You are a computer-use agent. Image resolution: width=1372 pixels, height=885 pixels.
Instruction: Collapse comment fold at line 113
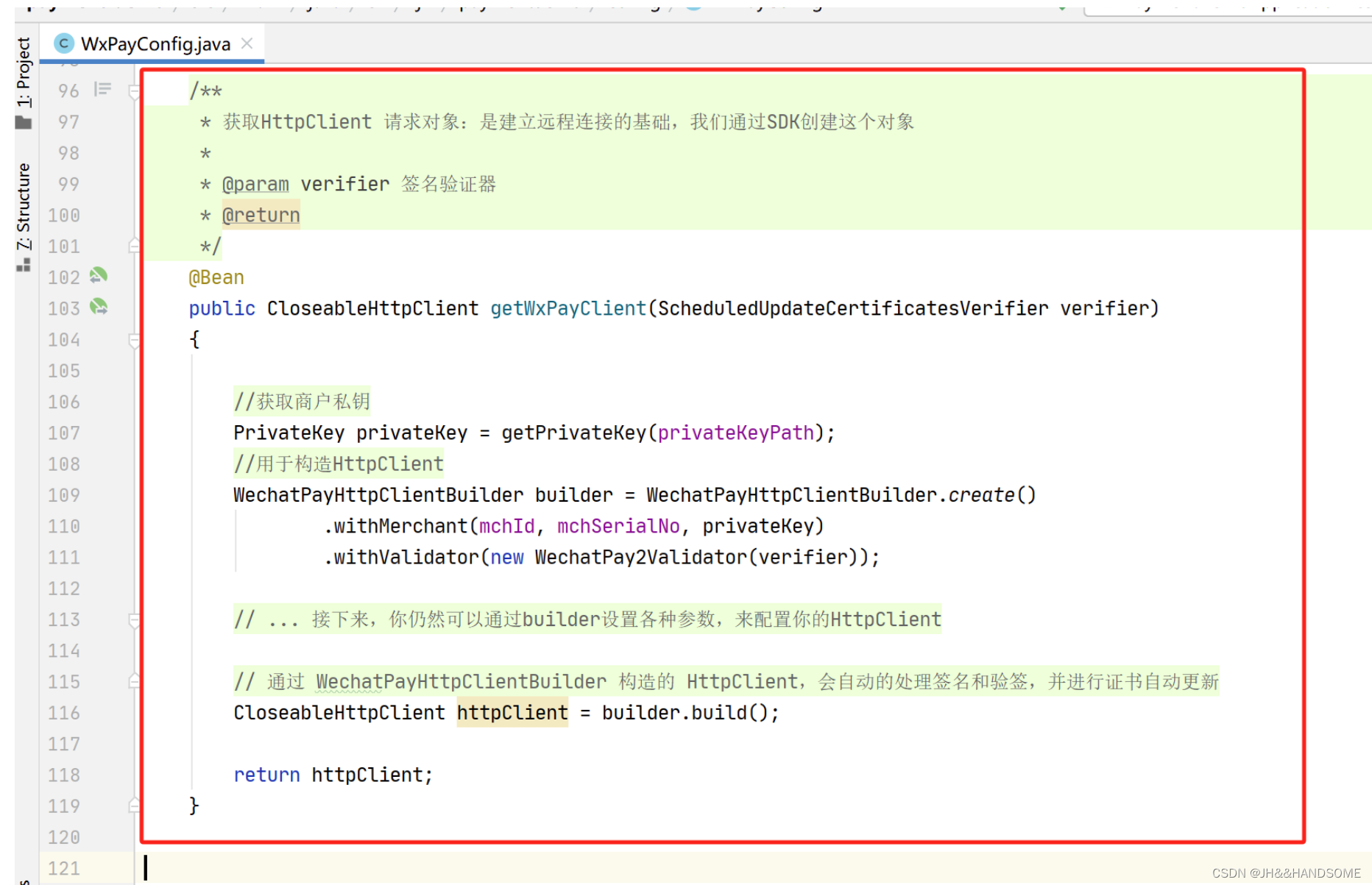click(134, 620)
